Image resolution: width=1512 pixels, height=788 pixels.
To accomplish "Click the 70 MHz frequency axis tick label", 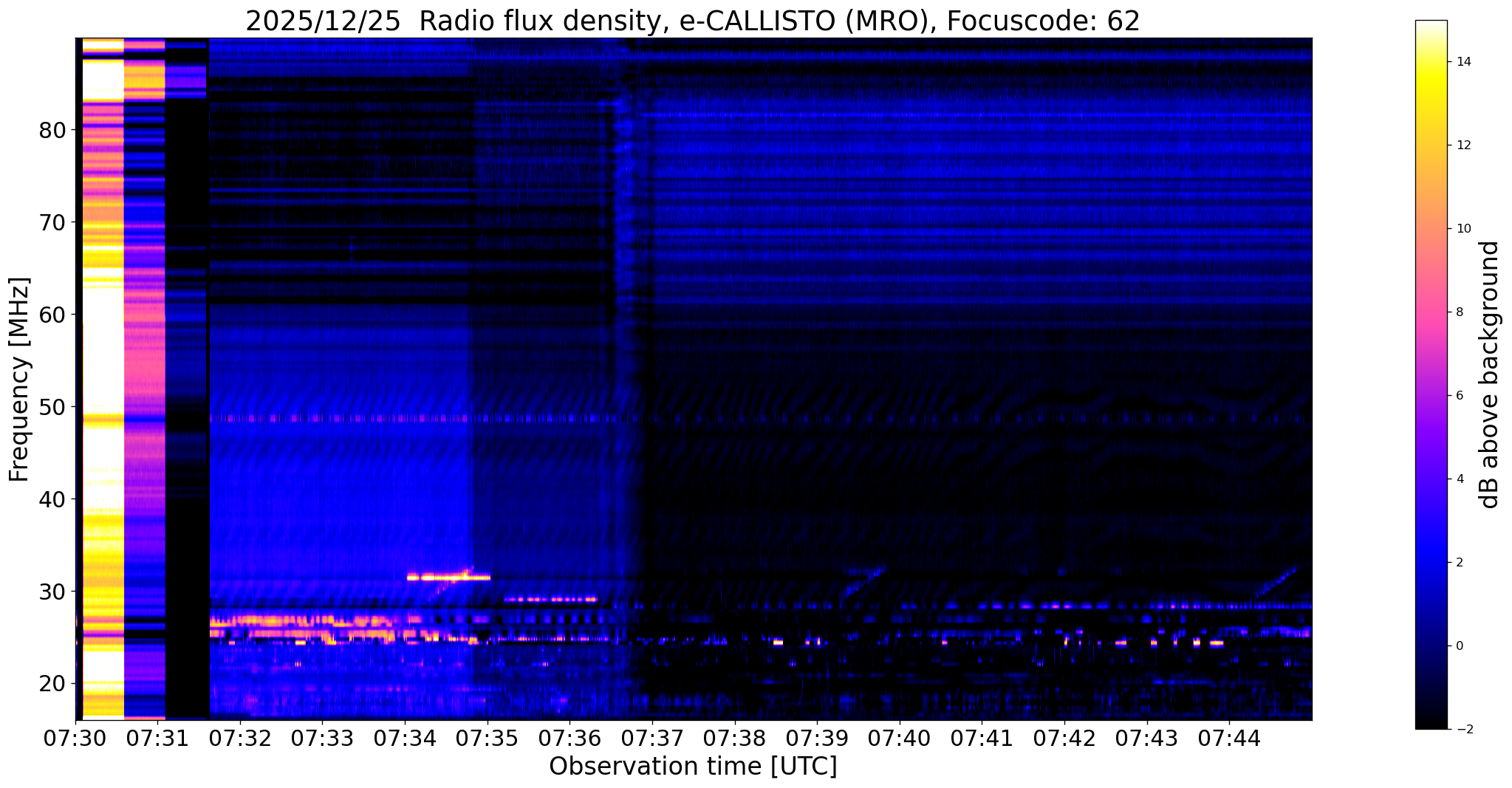I will click(x=52, y=222).
